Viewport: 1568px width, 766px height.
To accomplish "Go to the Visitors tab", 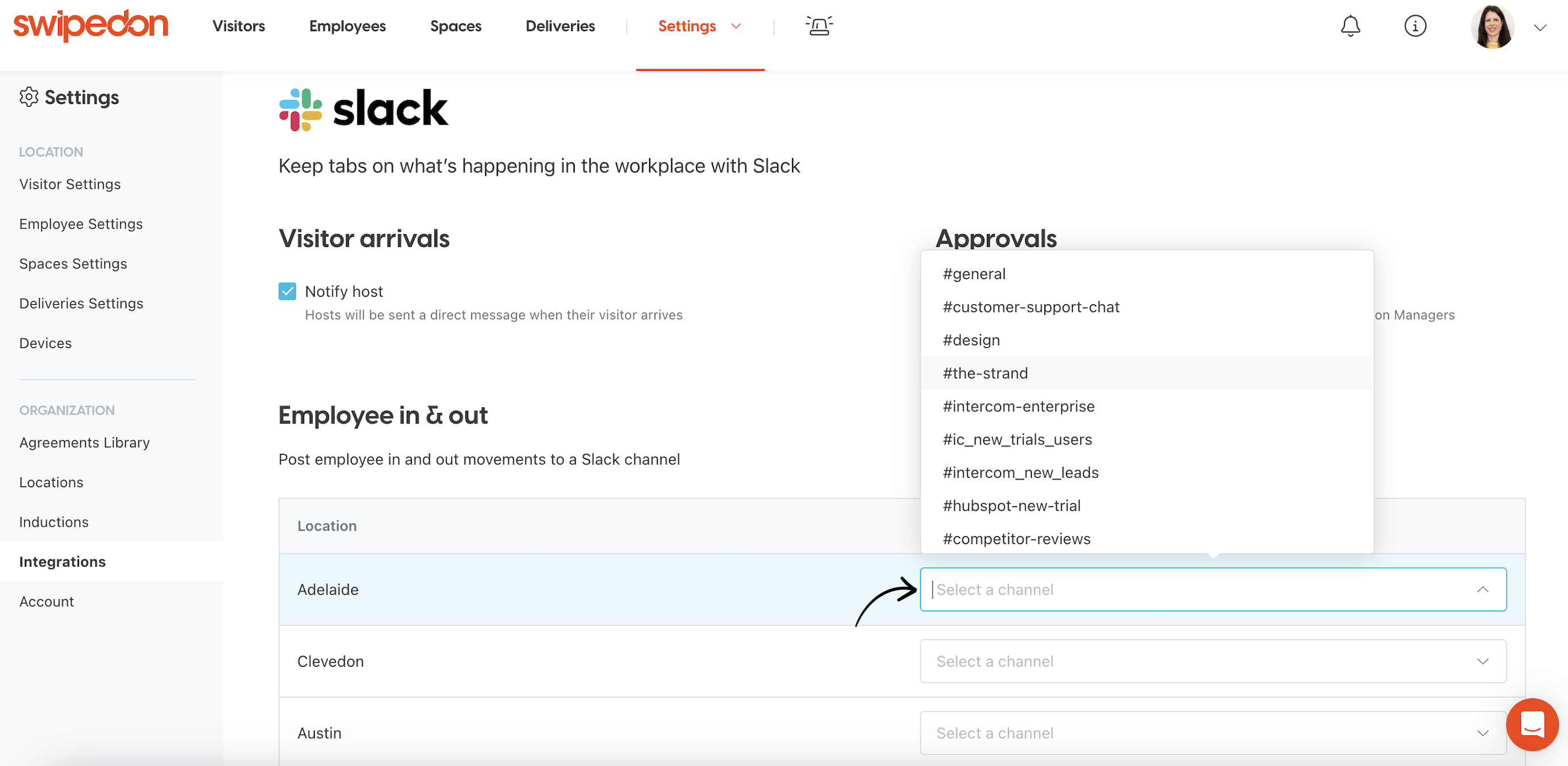I will (x=239, y=26).
